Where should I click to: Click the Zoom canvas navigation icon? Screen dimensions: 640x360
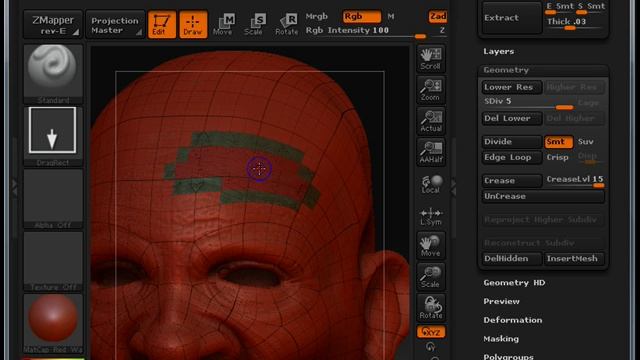pyautogui.click(x=431, y=90)
